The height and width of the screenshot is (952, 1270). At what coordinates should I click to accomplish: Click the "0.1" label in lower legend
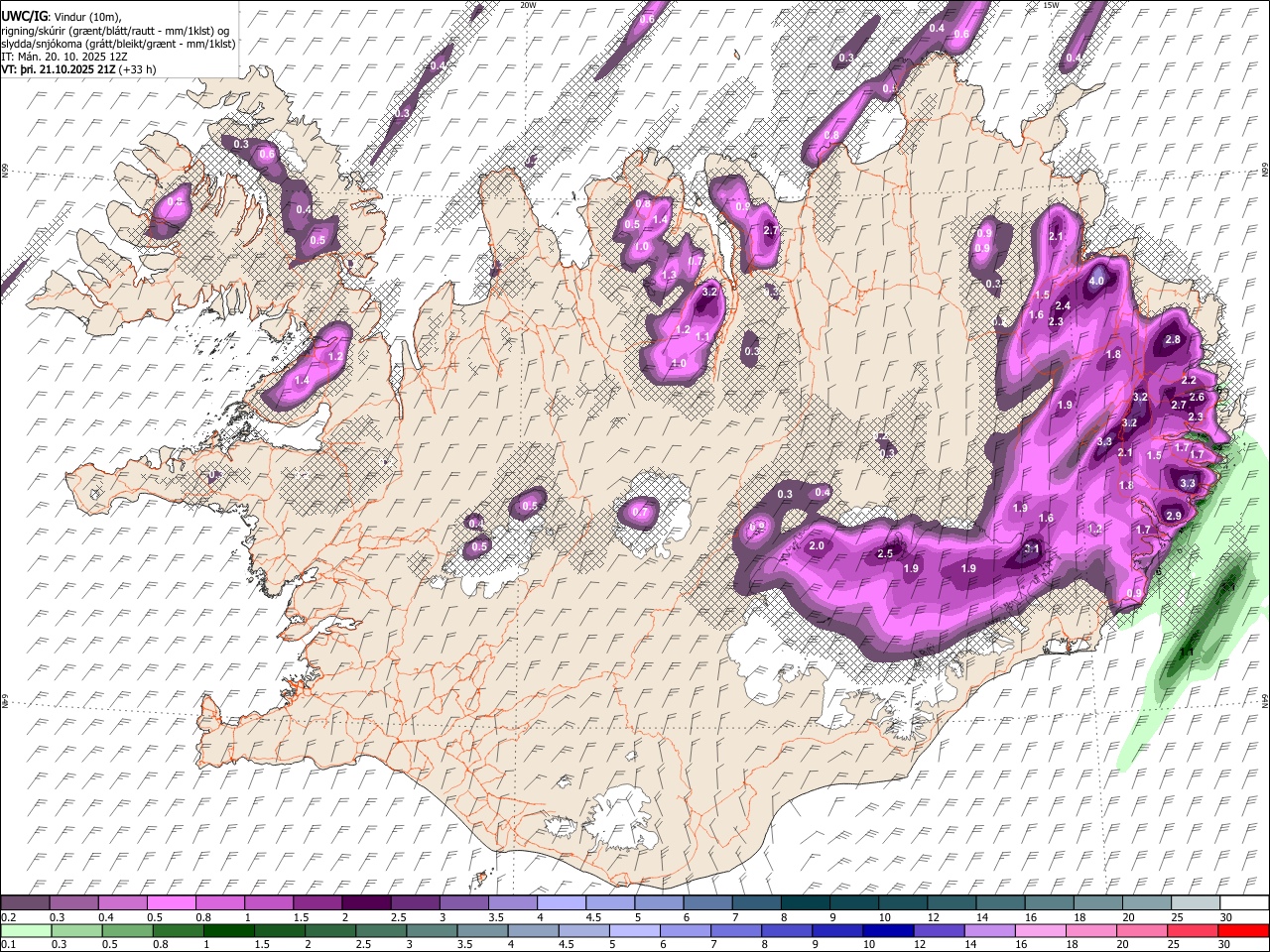9,945
